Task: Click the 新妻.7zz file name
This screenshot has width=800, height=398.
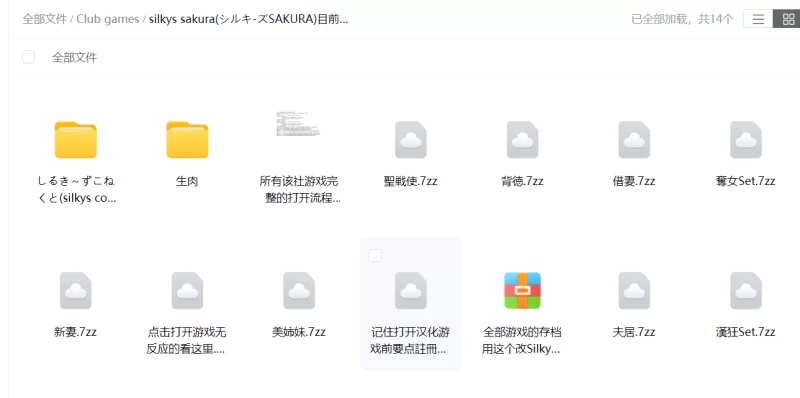Action: pyautogui.click(x=76, y=332)
